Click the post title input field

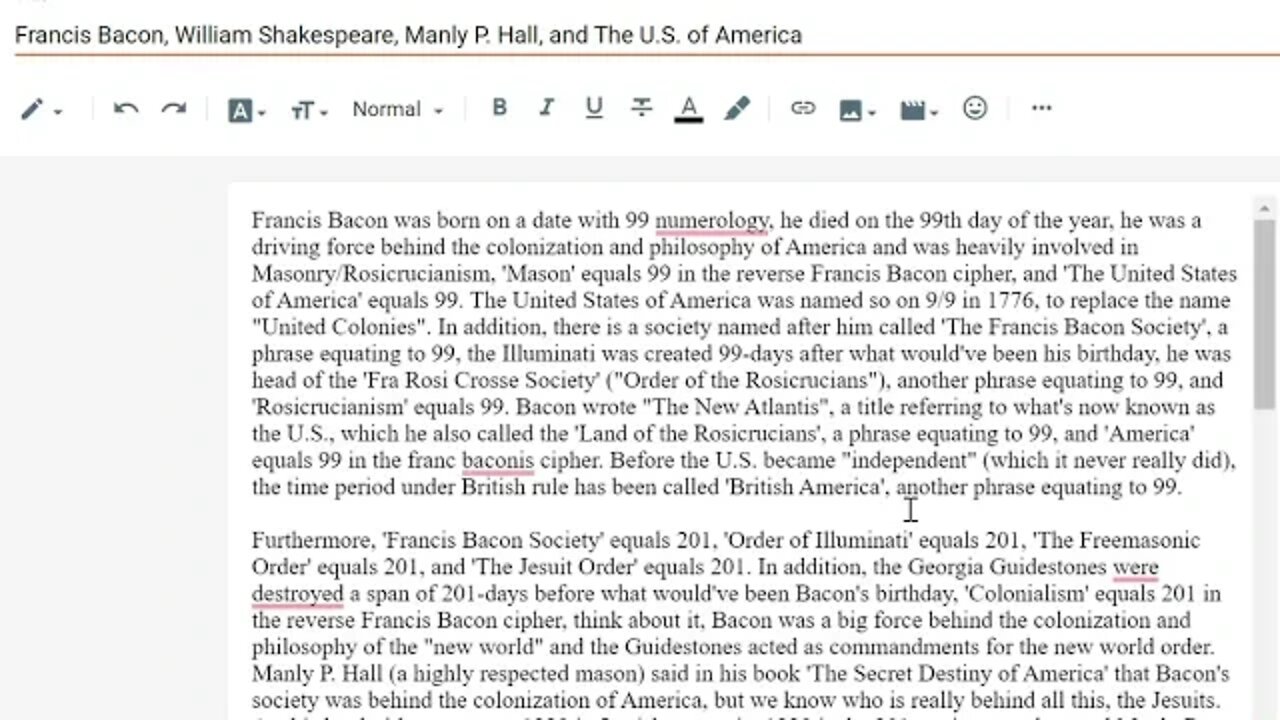click(647, 35)
